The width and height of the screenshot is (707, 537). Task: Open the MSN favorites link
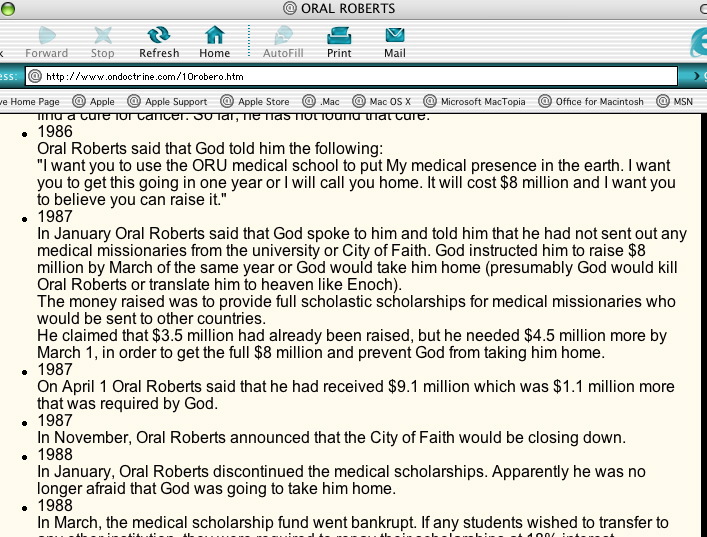[x=683, y=102]
